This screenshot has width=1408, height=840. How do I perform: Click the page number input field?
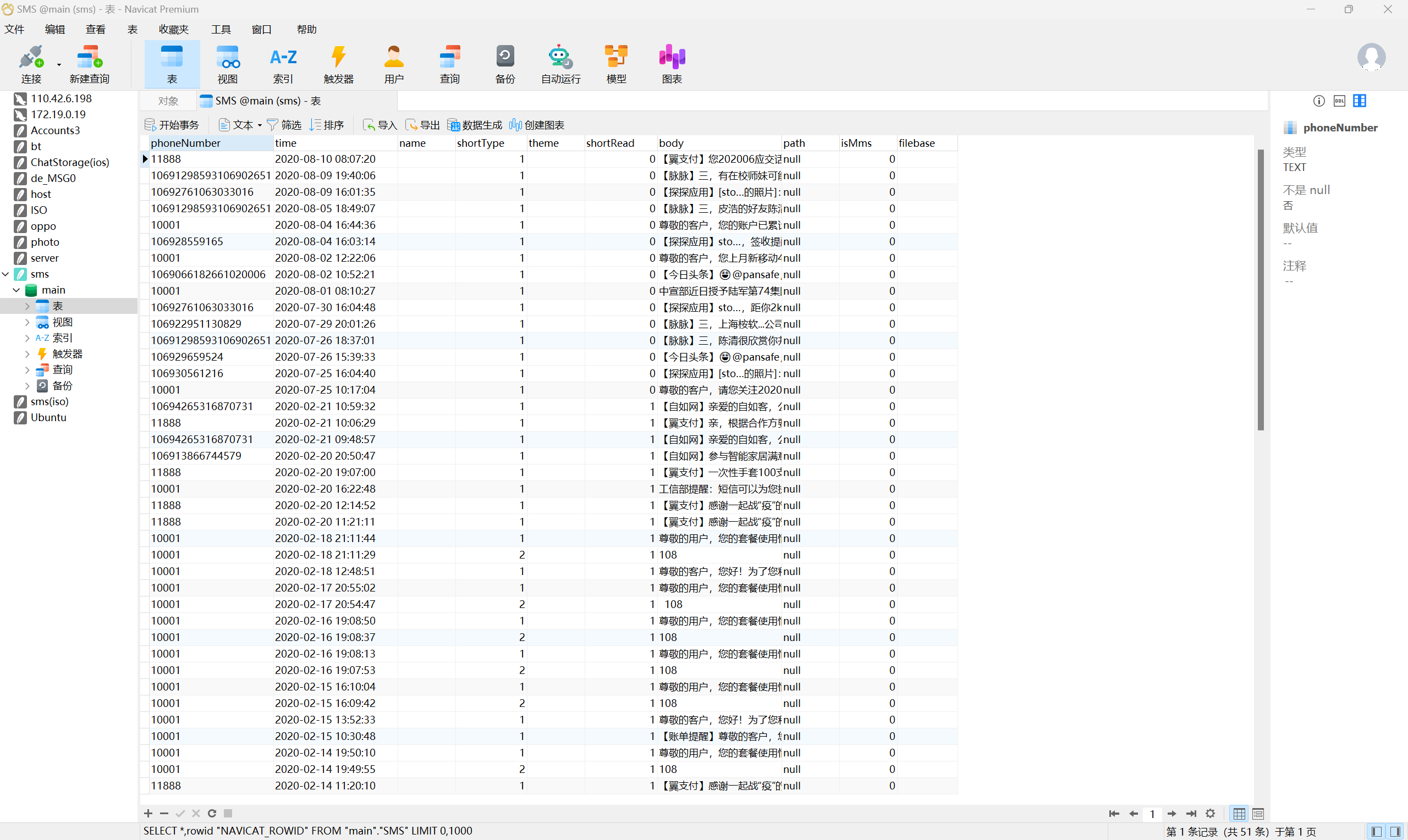coord(1152,814)
